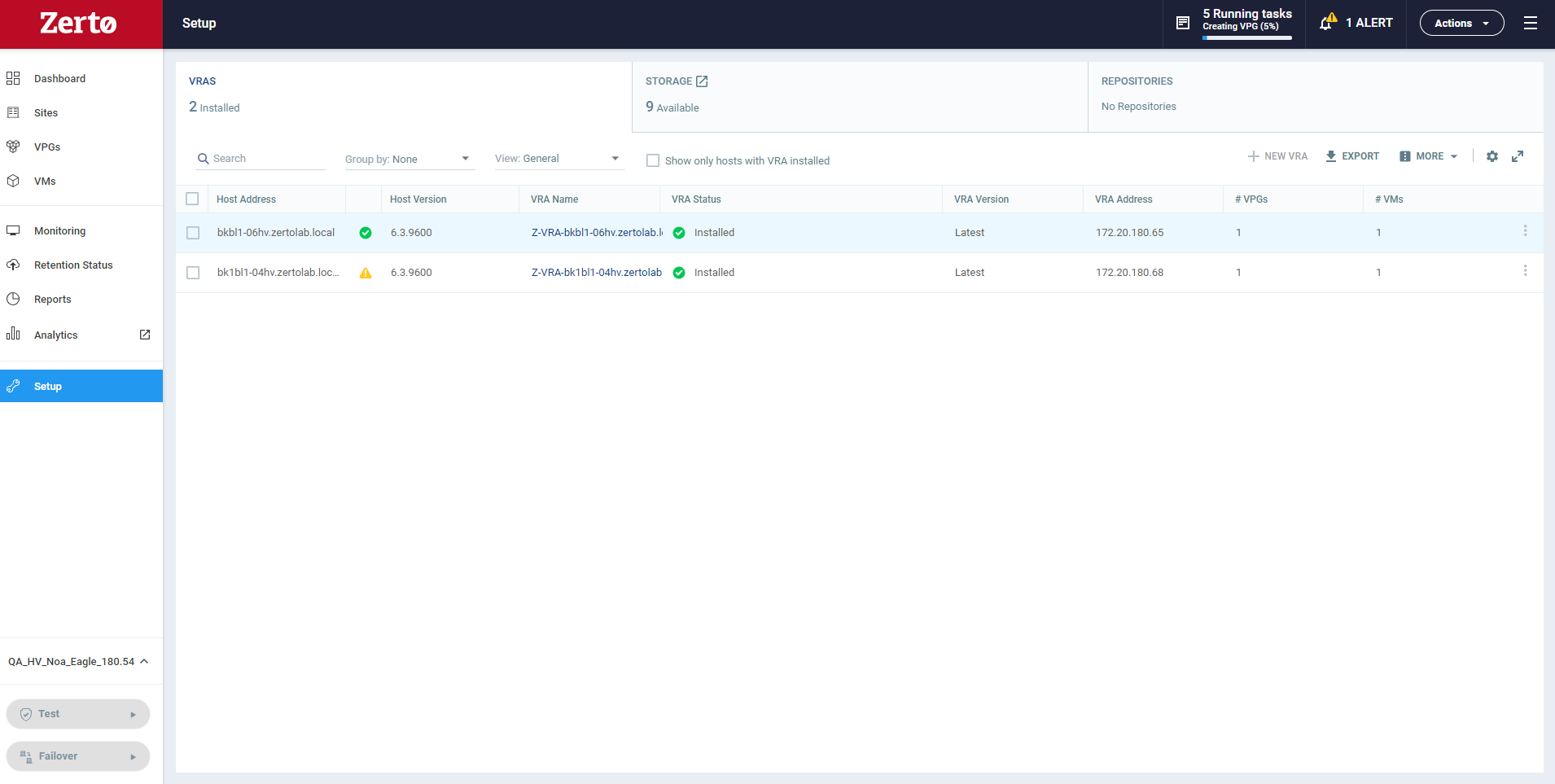Switch to the REPOSITORIES tab

coord(1316,97)
